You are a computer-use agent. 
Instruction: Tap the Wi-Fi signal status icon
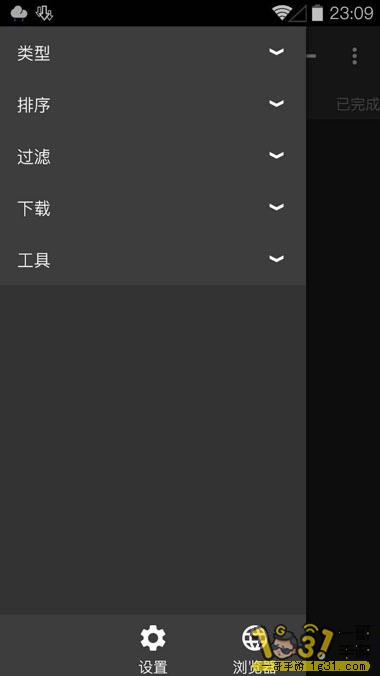pyautogui.click(x=282, y=13)
